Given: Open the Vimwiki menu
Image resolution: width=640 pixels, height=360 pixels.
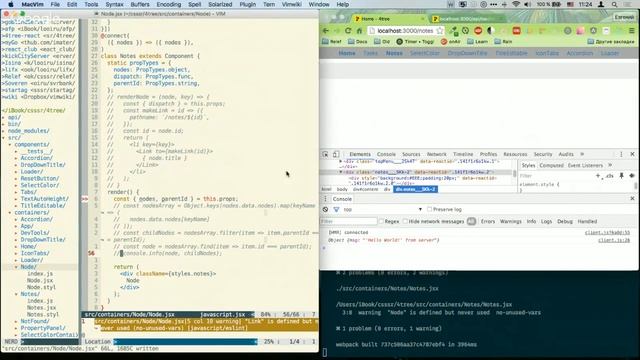Looking at the screenshot, I should click(x=291, y=4).
